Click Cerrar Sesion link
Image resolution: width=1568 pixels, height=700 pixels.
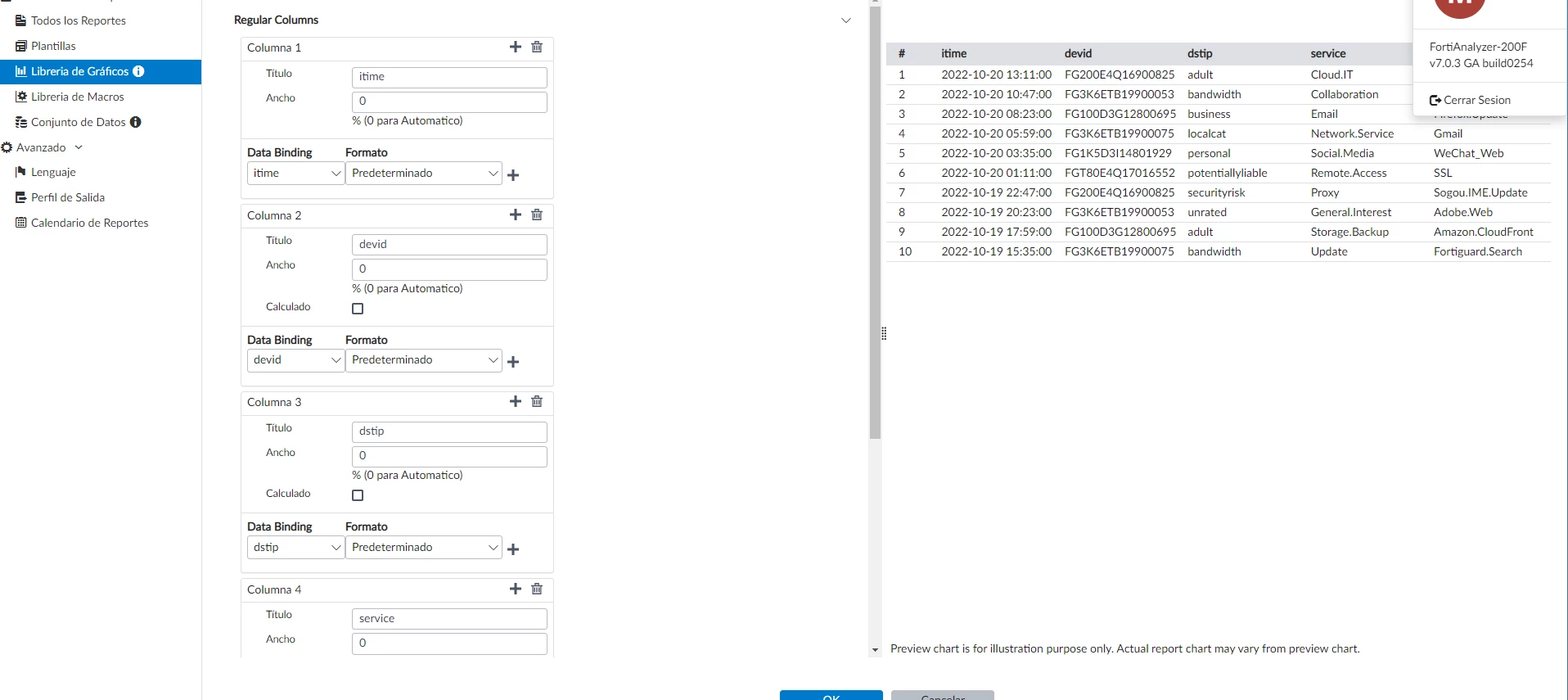point(1477,100)
